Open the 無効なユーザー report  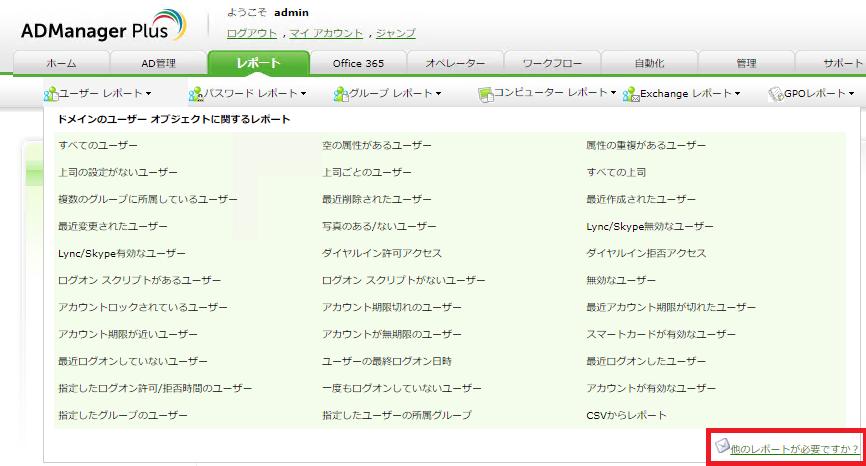[621, 280]
